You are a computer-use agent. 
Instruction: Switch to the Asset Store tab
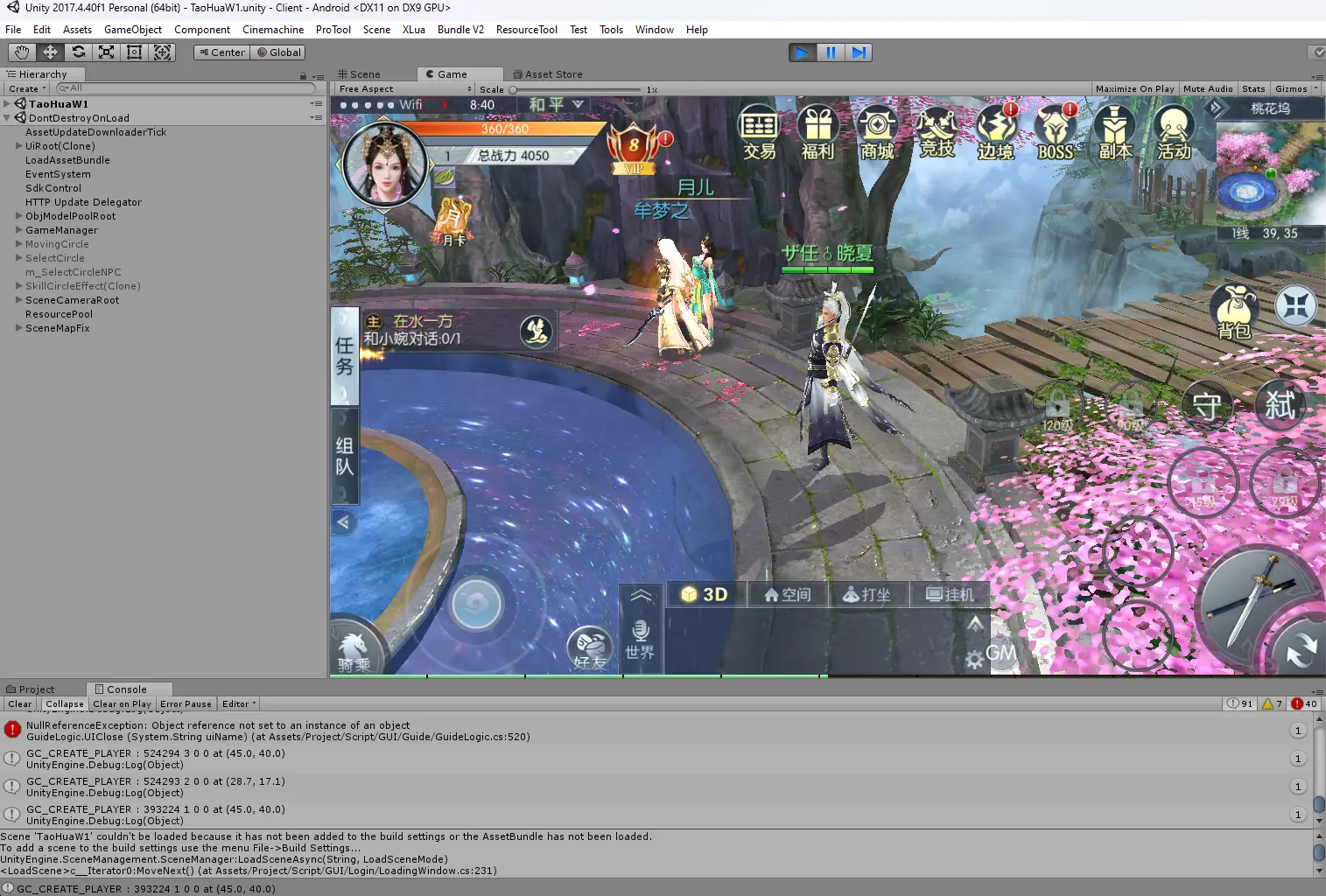point(548,74)
